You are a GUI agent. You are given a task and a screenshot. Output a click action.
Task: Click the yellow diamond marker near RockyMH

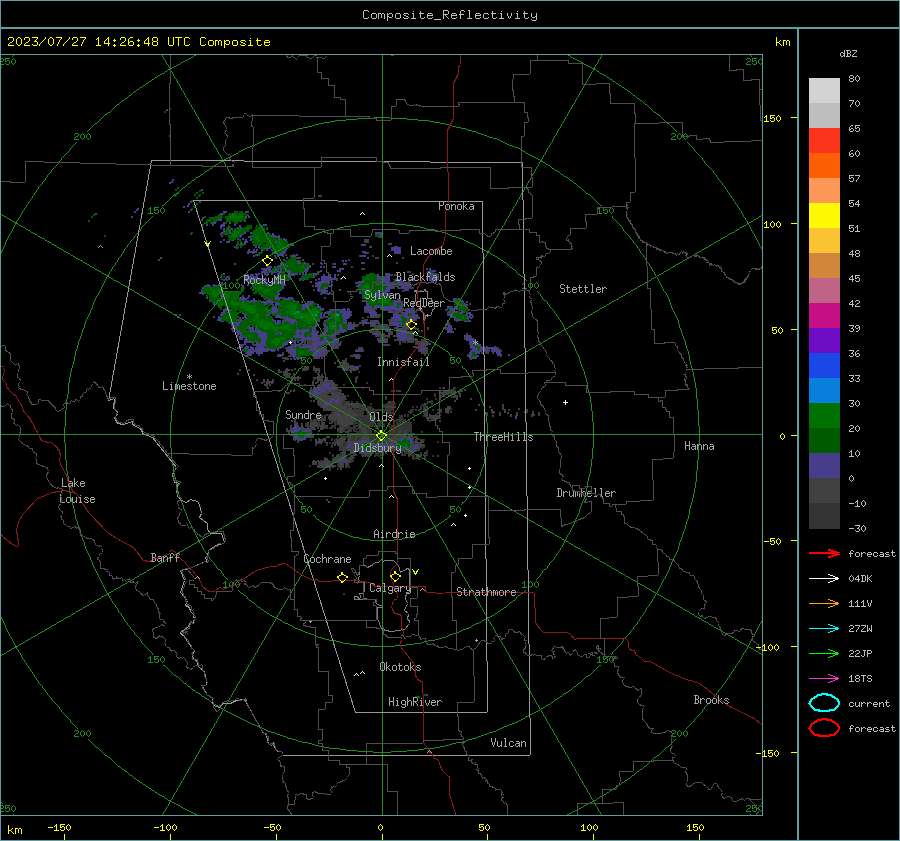[267, 261]
